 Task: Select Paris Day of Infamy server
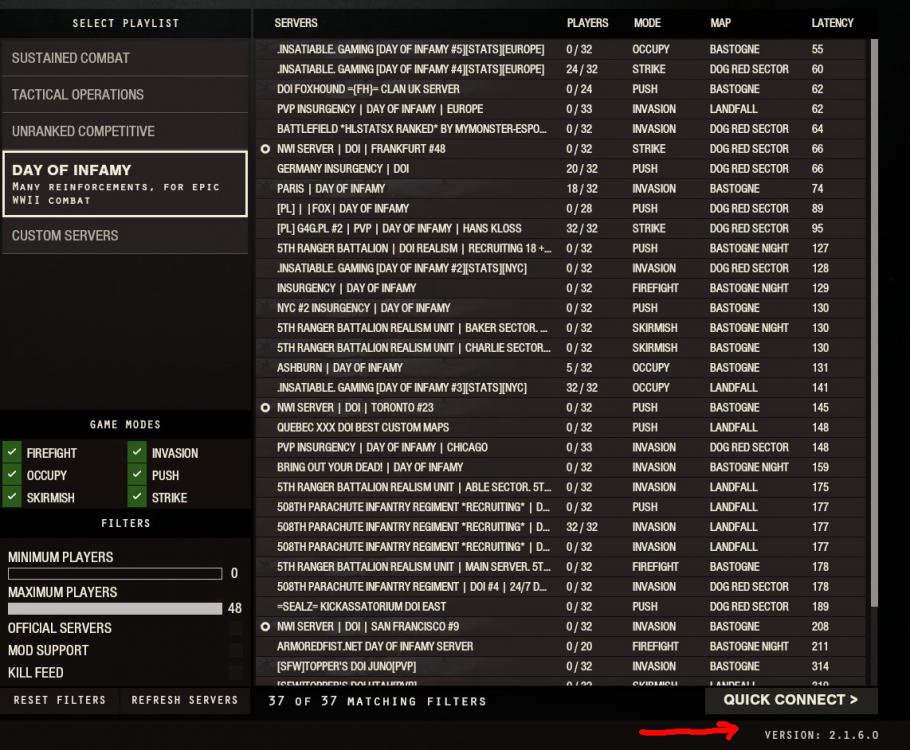pyautogui.click(x=560, y=189)
